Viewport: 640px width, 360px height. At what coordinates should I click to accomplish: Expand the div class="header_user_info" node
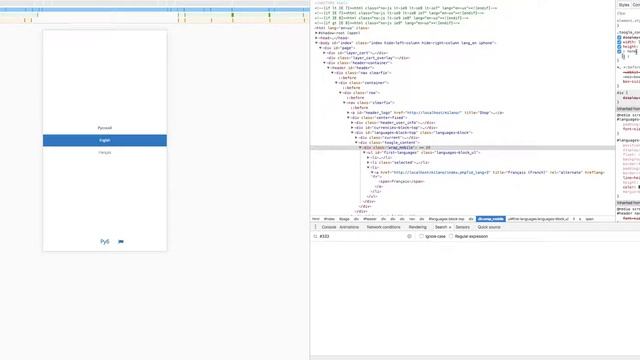tap(352, 122)
